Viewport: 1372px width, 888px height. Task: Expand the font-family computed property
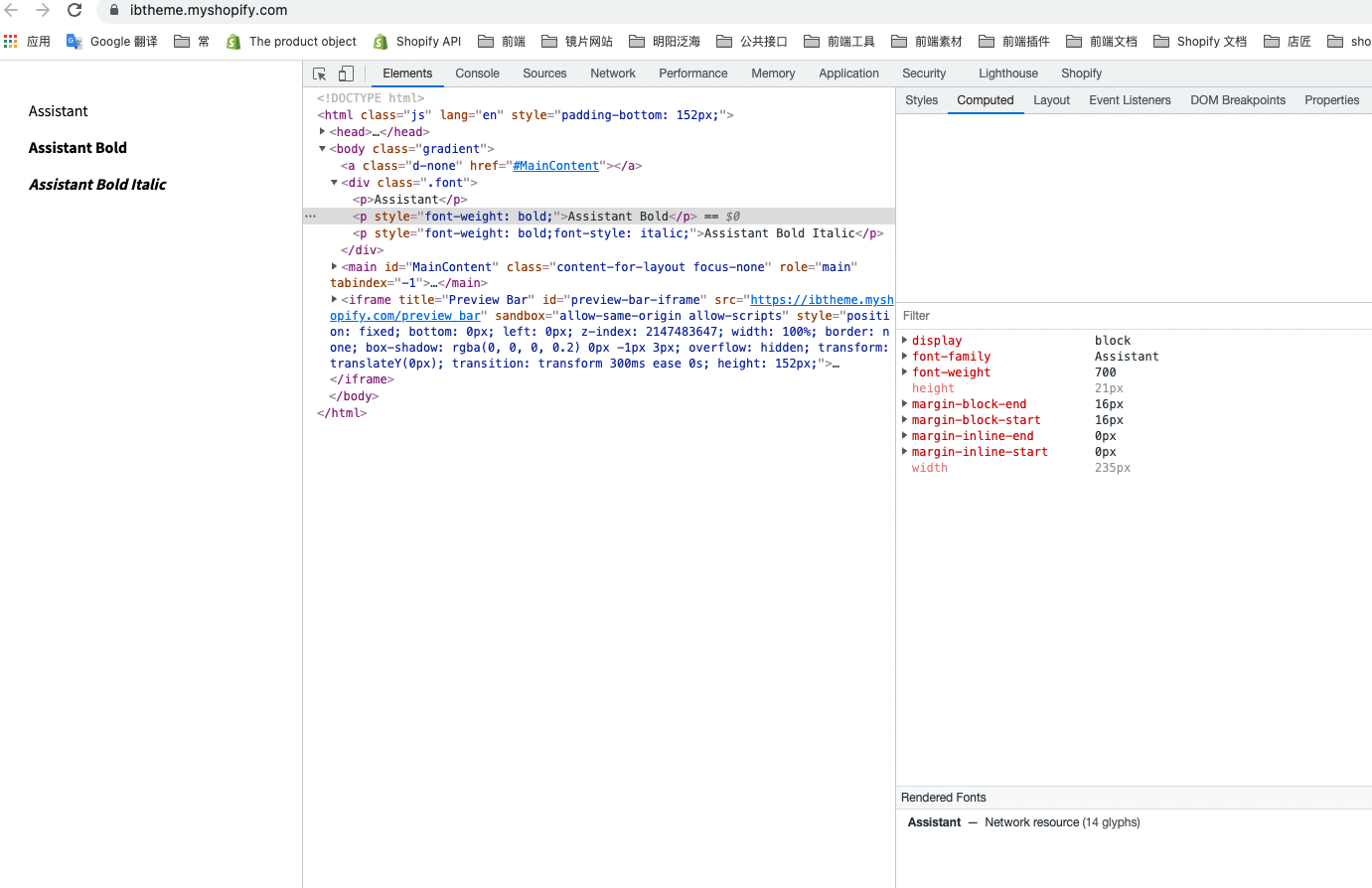[x=904, y=356]
